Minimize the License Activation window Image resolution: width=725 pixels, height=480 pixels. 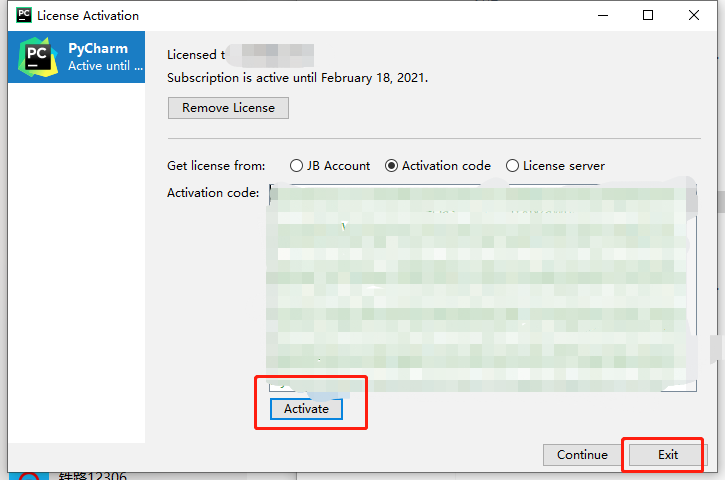click(603, 15)
